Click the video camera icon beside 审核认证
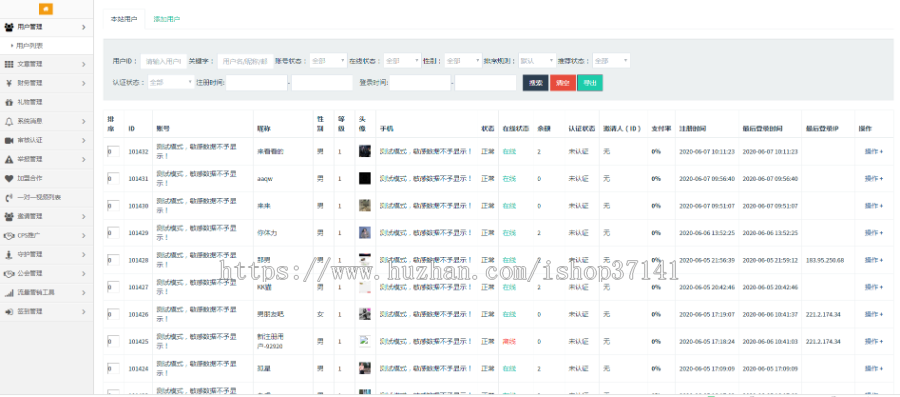Image resolution: width=900 pixels, height=397 pixels. (9, 140)
